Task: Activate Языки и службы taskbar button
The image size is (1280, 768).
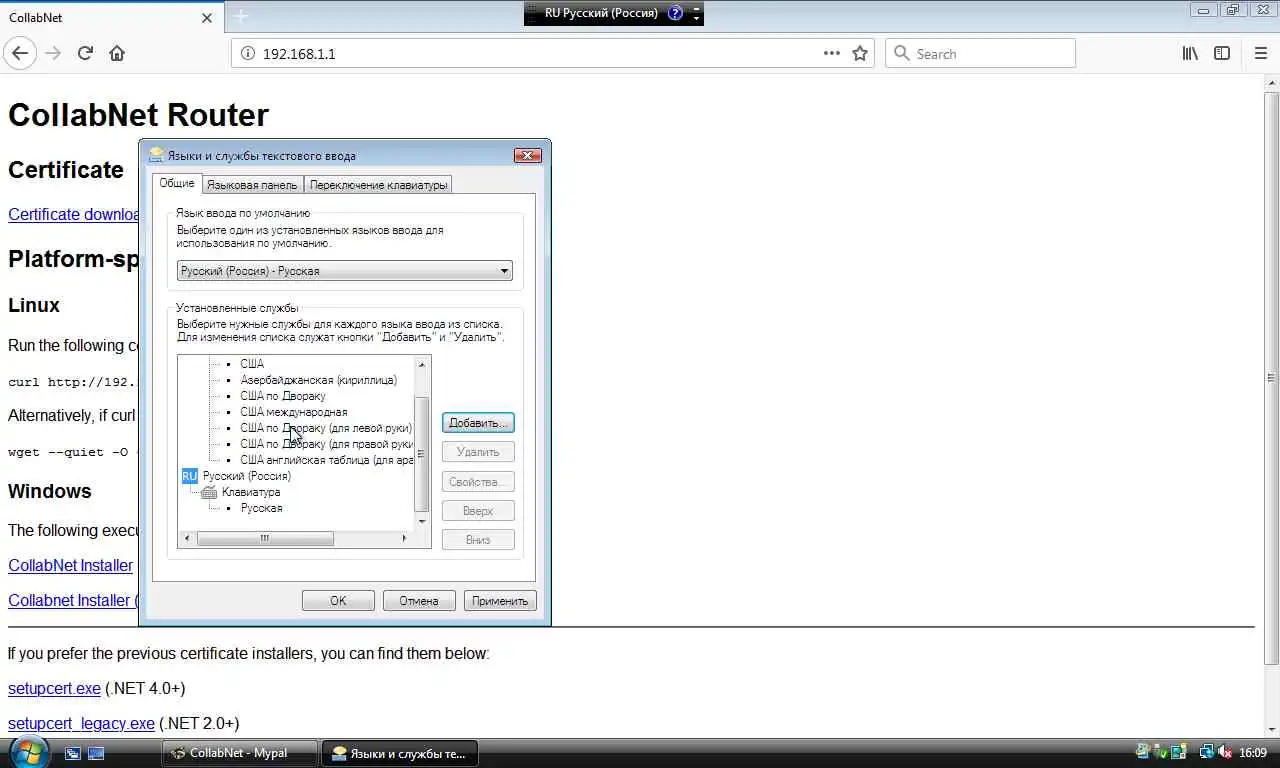Action: click(399, 753)
